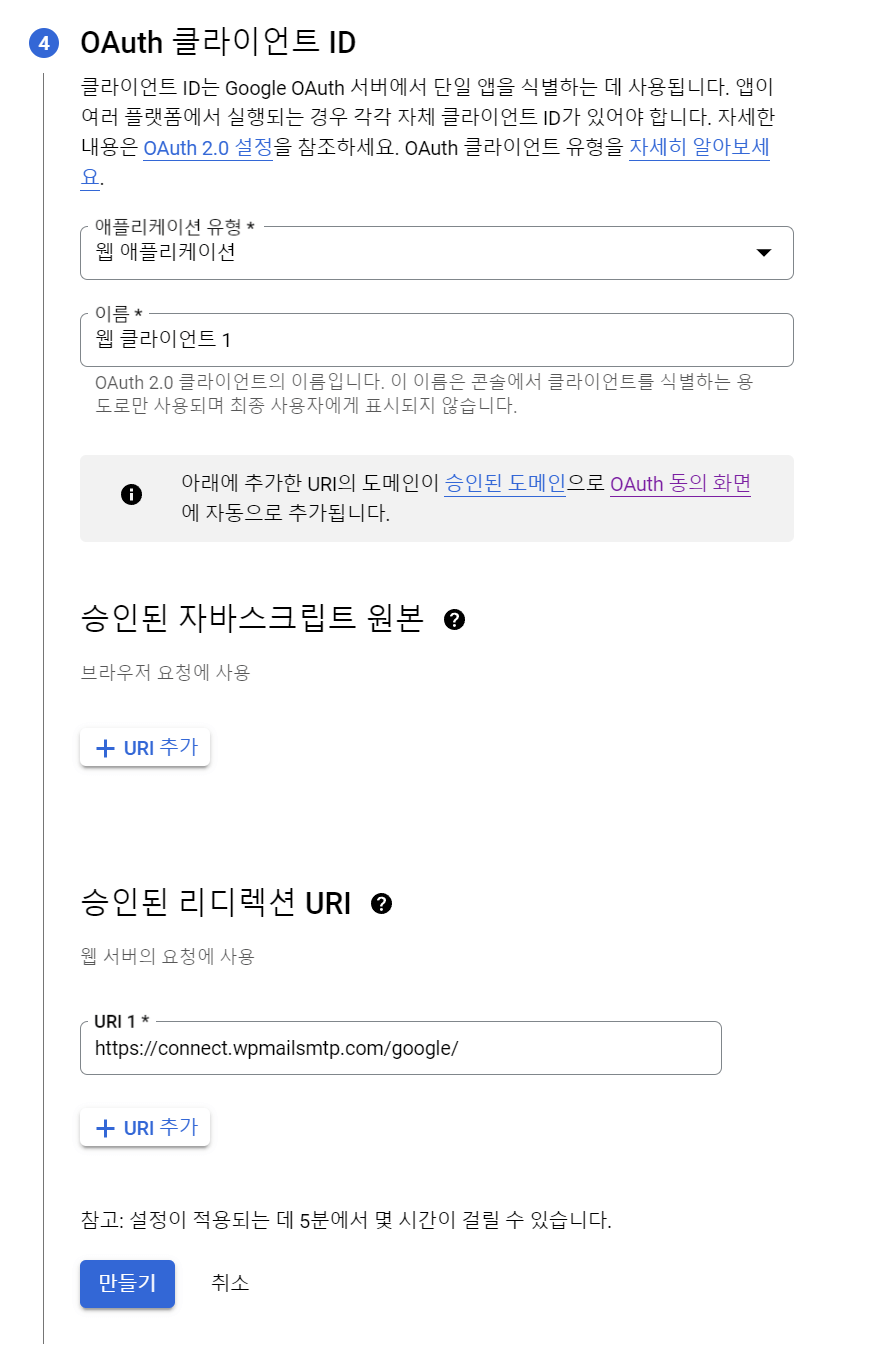Open help for 승인된 리디렉션 URI
Image resolution: width=872 pixels, height=1359 pixels.
380,903
